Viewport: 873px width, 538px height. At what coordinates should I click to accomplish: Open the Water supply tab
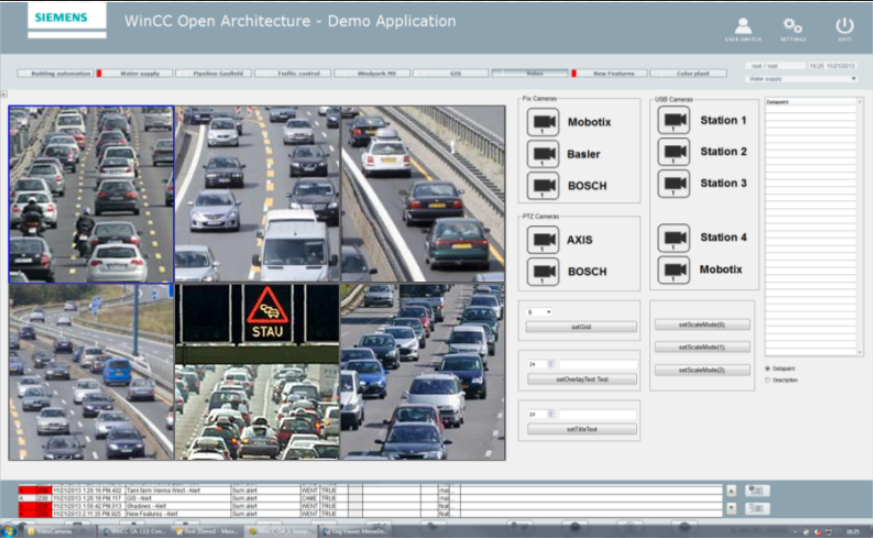135,74
